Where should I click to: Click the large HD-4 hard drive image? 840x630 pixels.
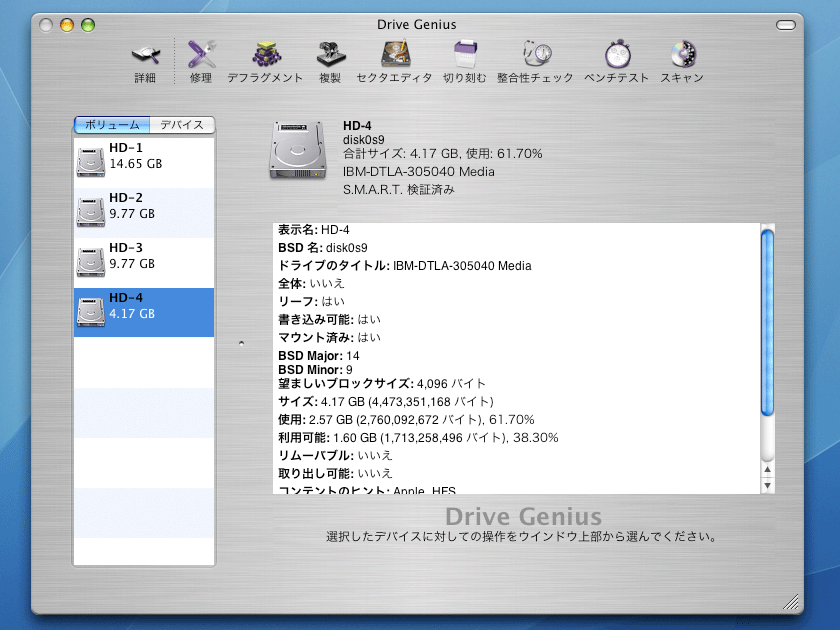[298, 150]
